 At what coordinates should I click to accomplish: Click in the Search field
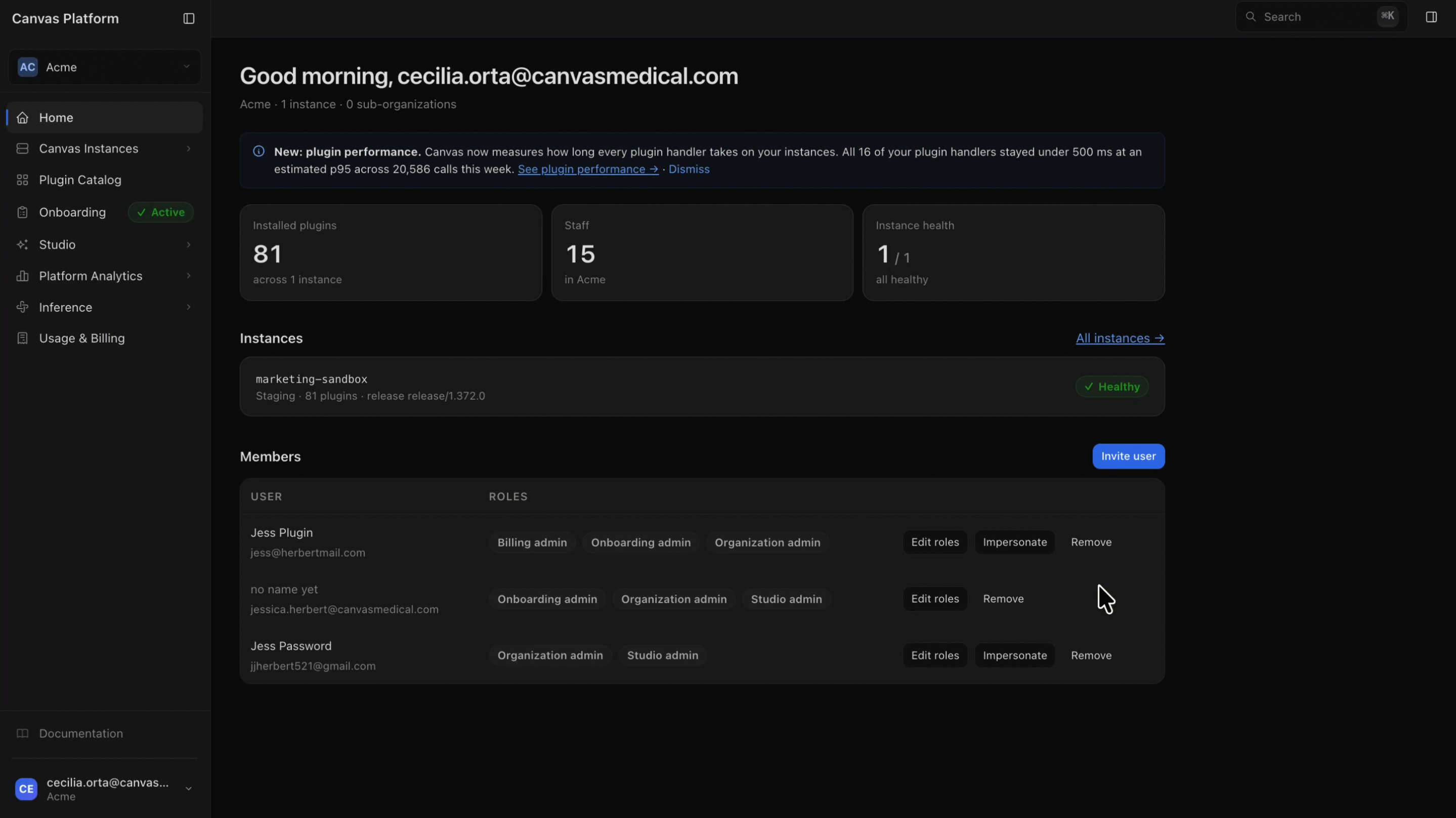pyautogui.click(x=1321, y=17)
